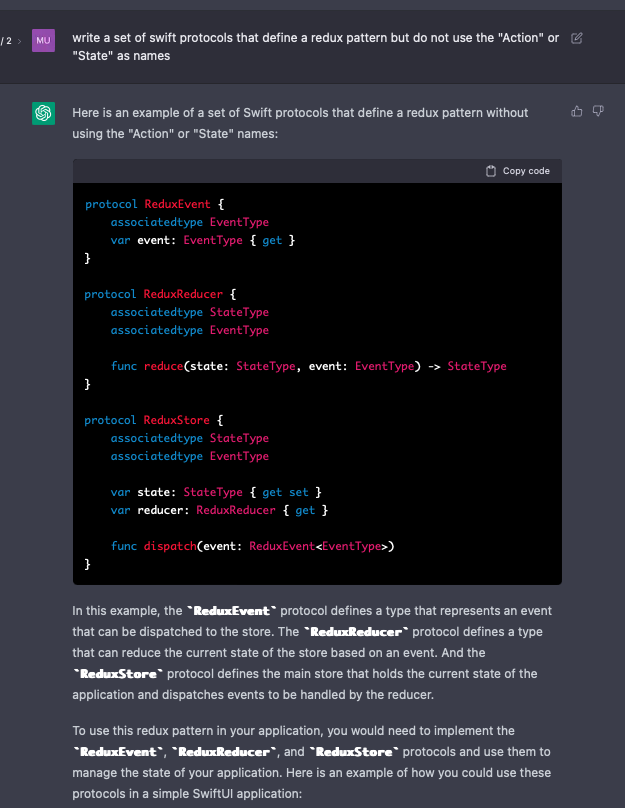Click the 'func dispatch' code line
Viewport: 625px width, 808px height.
click(x=253, y=546)
